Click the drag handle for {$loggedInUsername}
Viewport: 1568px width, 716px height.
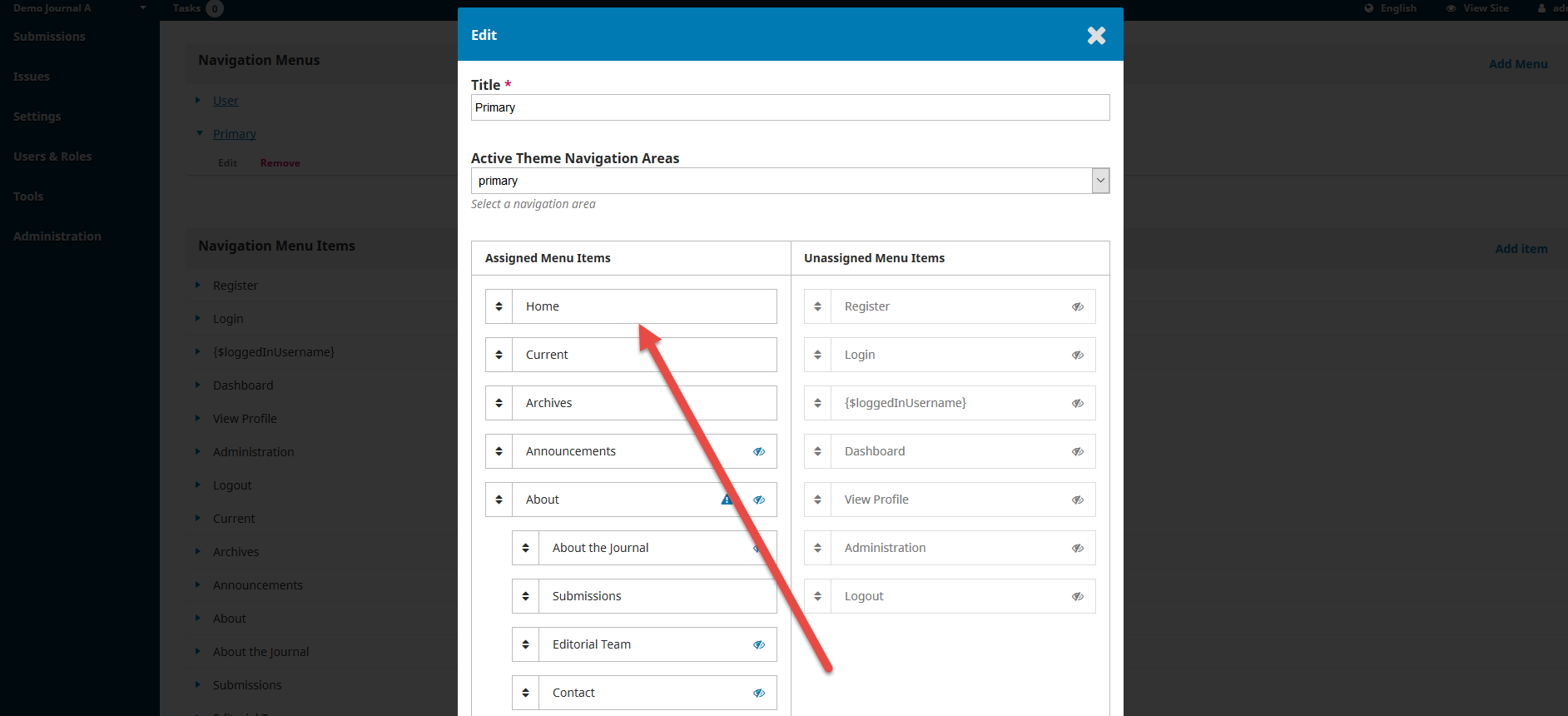click(x=818, y=403)
